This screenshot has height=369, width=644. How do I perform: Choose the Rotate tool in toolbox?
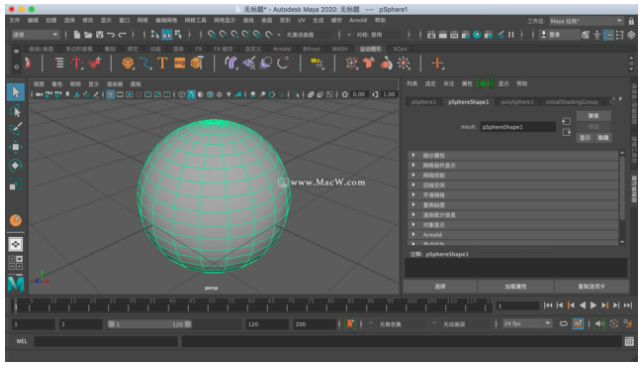(16, 165)
